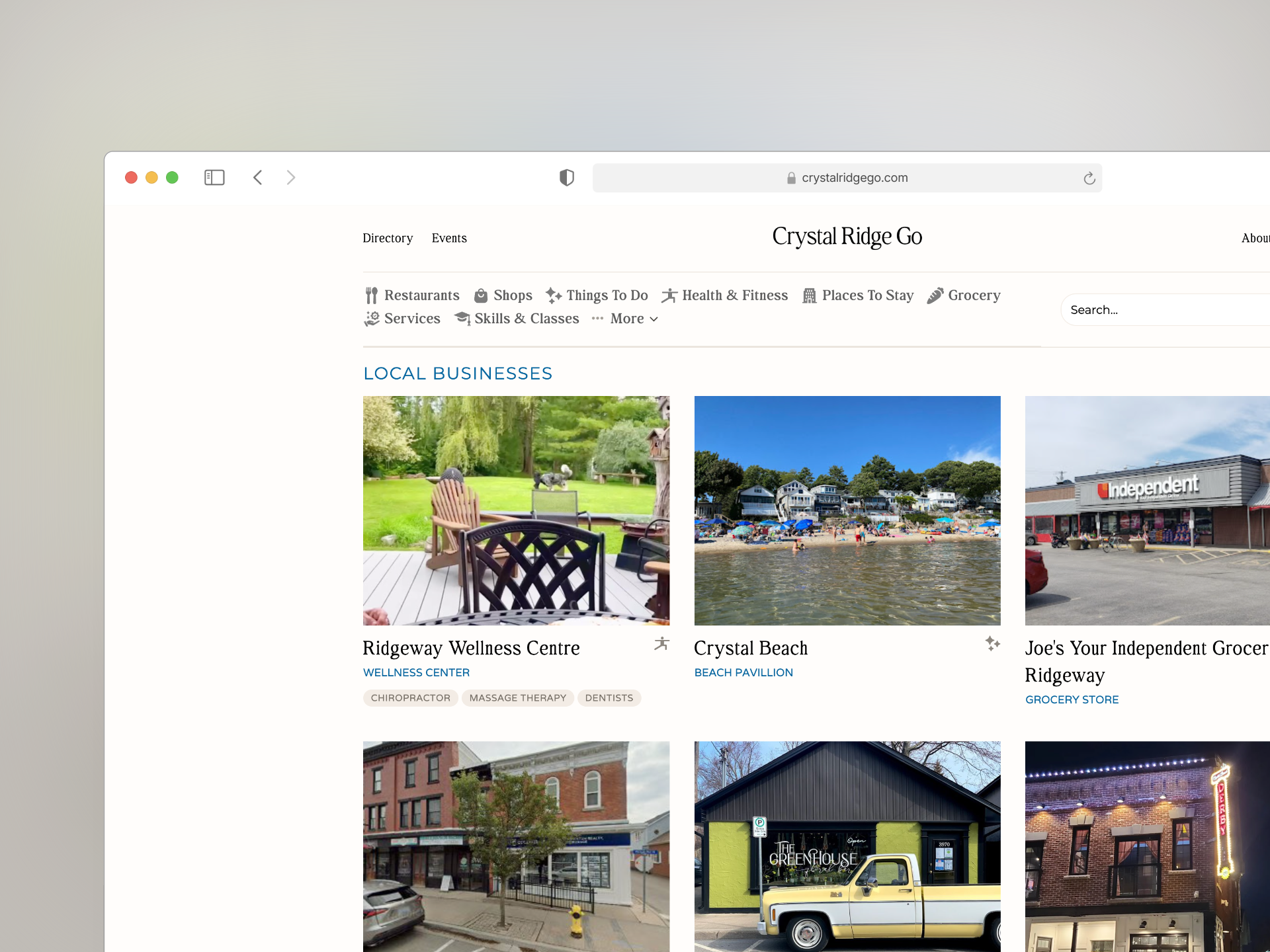
Task: Click the Health & Fitness yoga icon
Action: point(669,296)
